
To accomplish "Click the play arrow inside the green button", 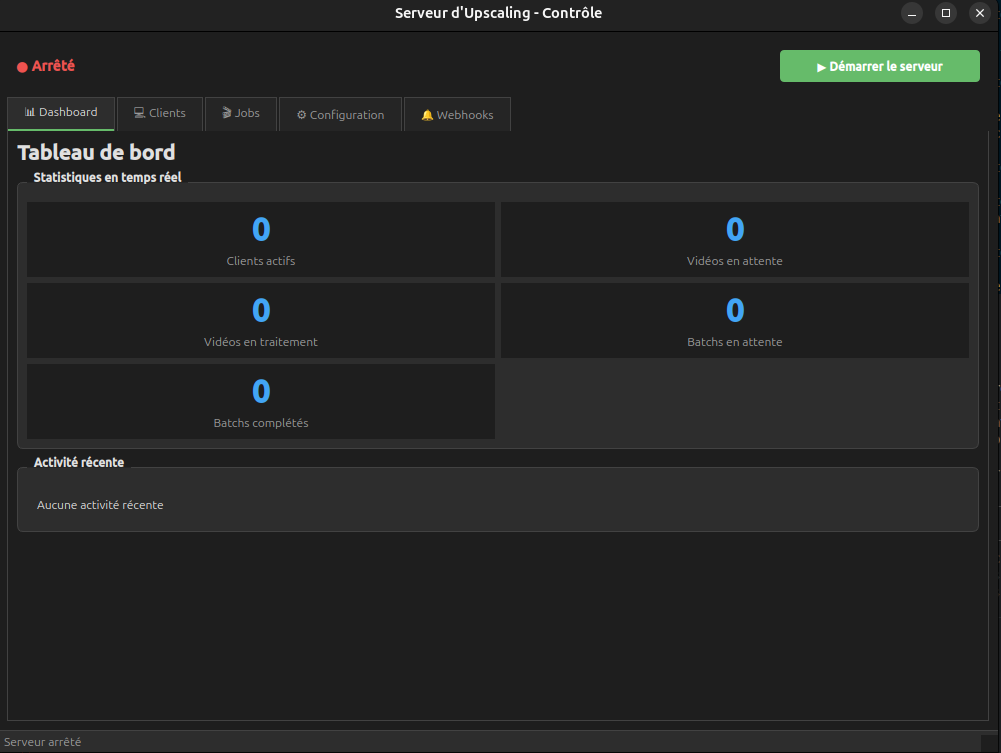I will 821,64.
